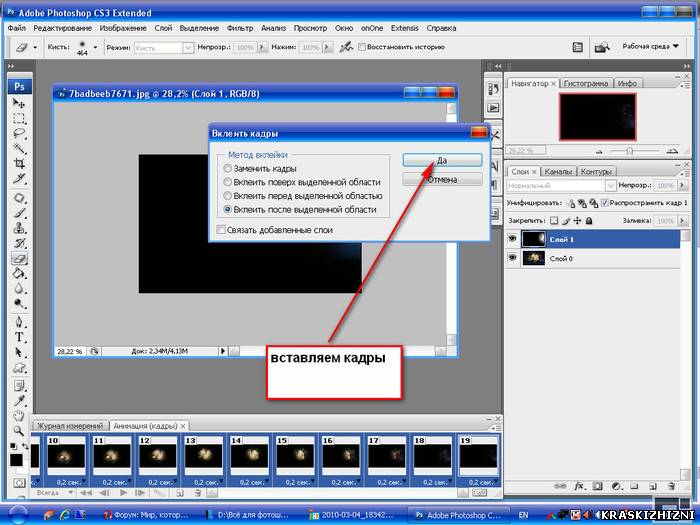
Task: Select the Type tool
Action: (x=19, y=337)
